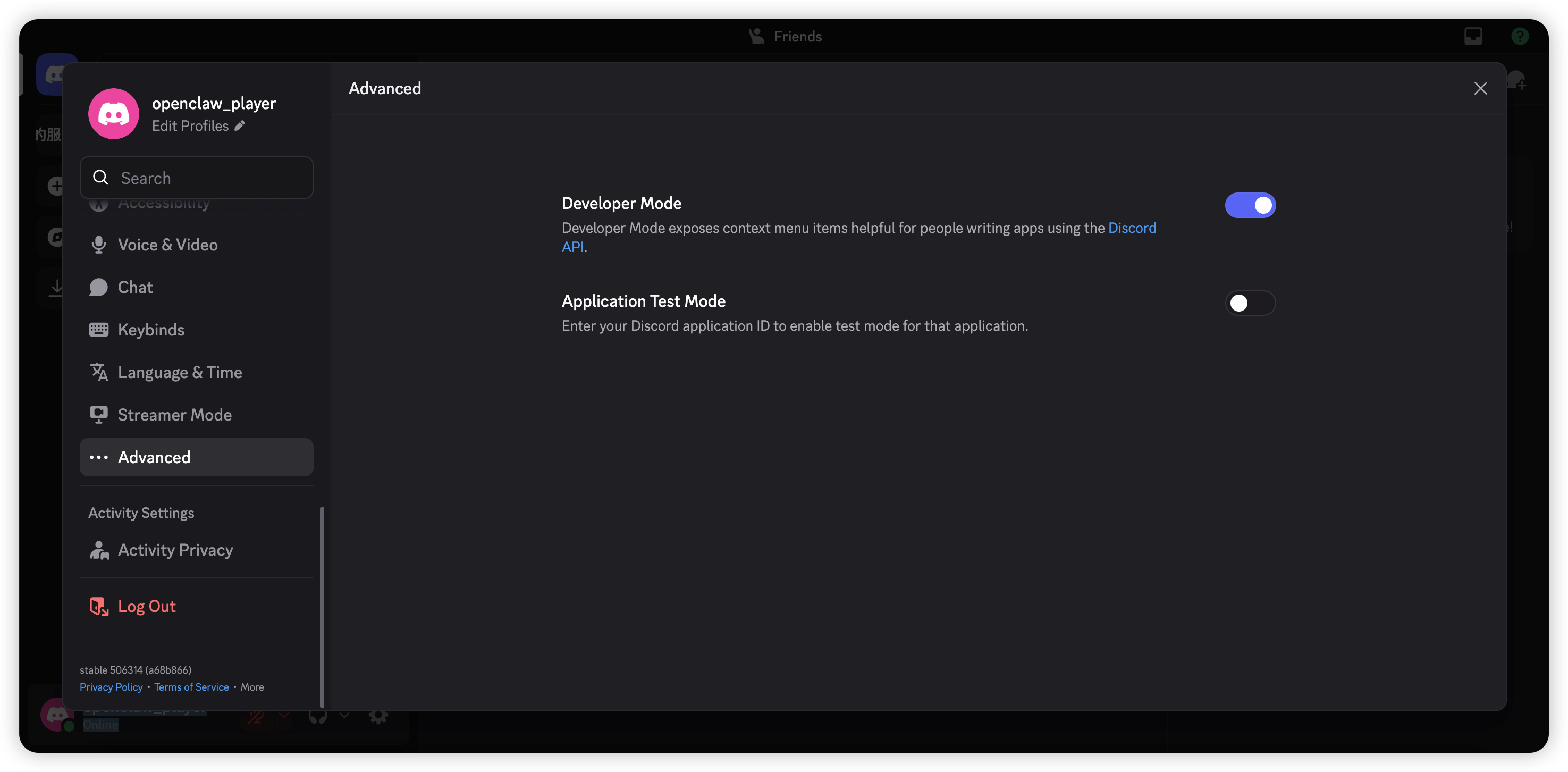Screen dimensions: 1568x772
Task: Click the Language & Time translate icon
Action: [x=99, y=372]
